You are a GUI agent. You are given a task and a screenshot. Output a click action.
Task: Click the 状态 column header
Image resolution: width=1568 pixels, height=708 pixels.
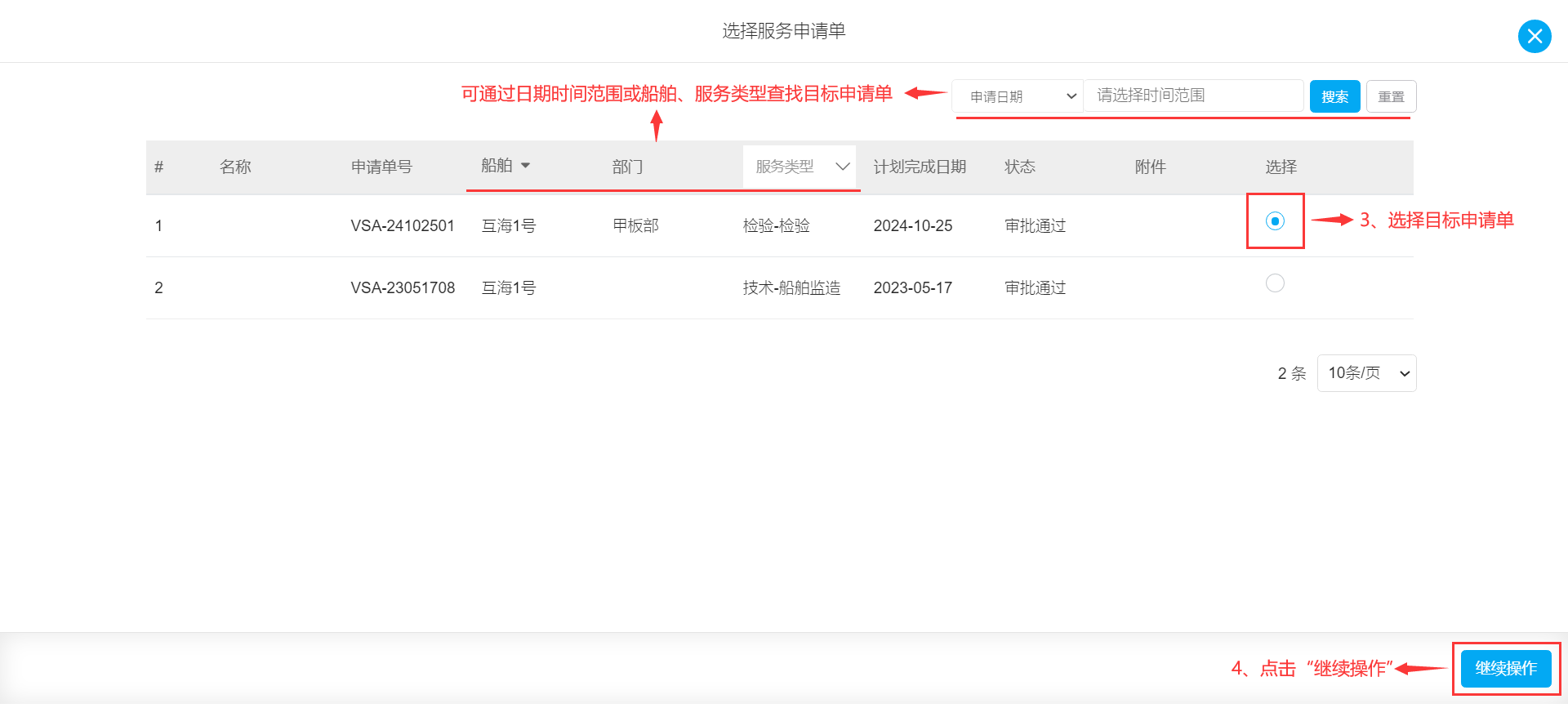pos(1019,167)
